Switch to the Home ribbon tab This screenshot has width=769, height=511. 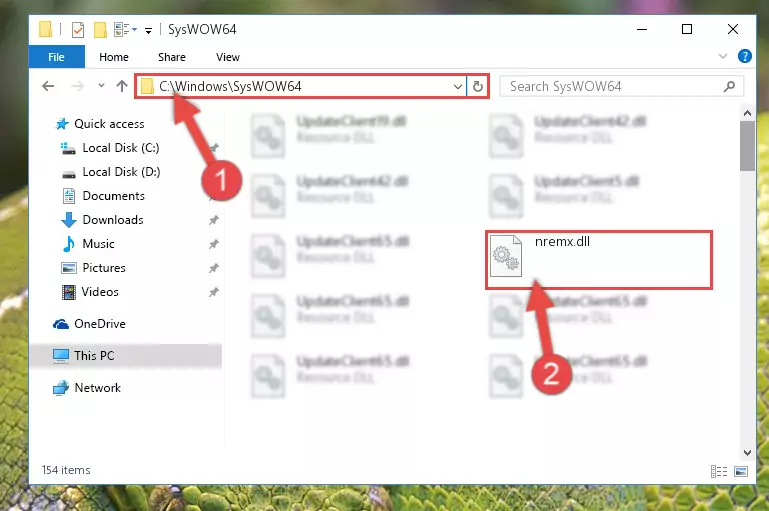(x=114, y=57)
